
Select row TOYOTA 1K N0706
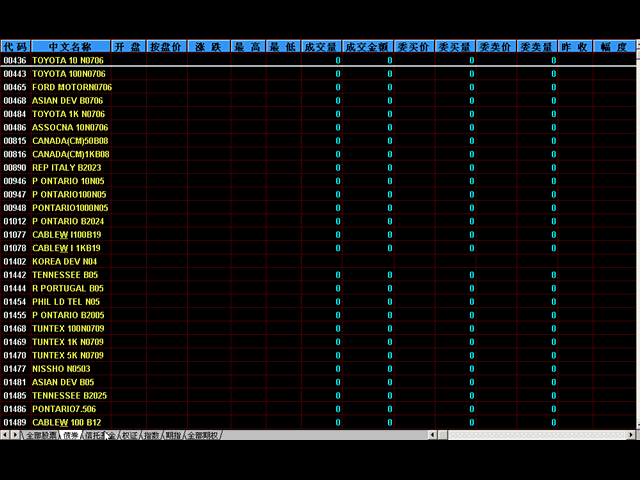point(318,114)
